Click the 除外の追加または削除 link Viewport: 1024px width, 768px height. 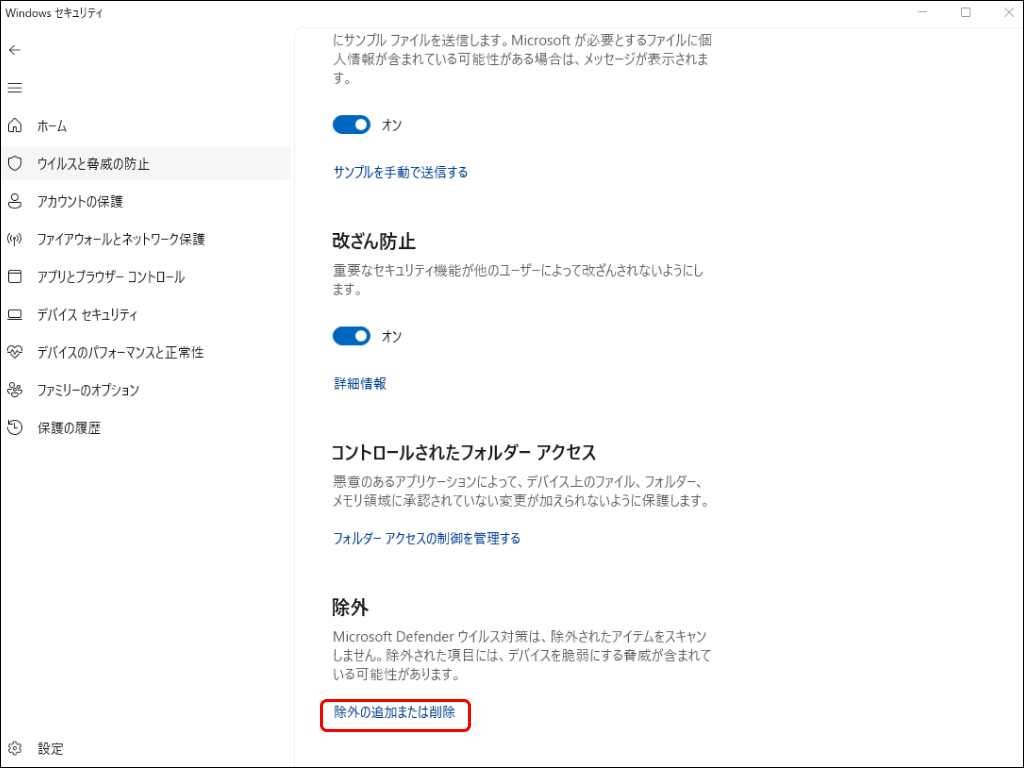(394, 715)
